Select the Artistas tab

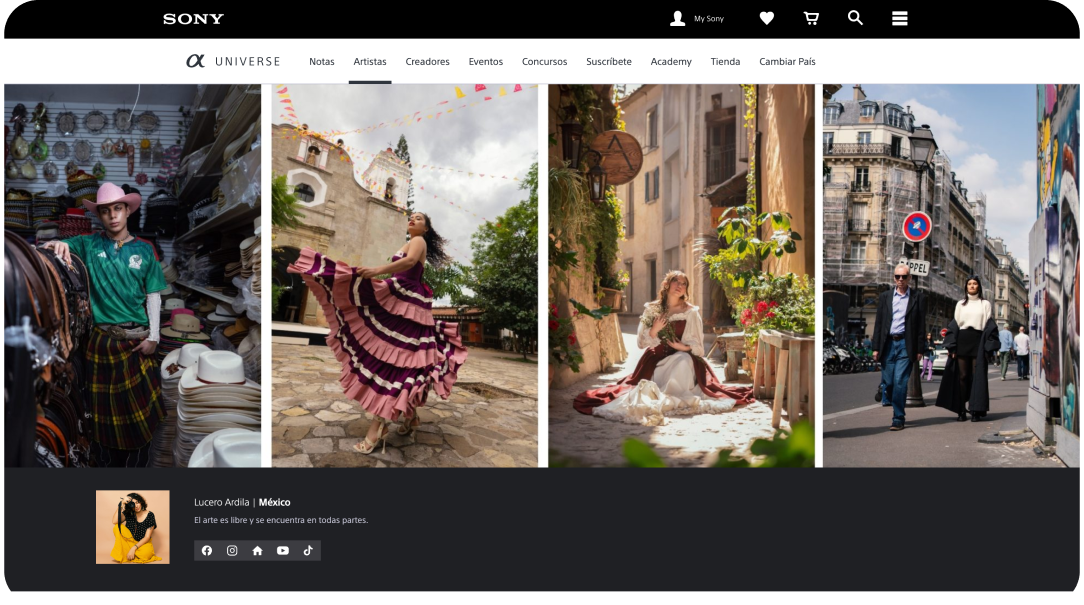(x=370, y=62)
